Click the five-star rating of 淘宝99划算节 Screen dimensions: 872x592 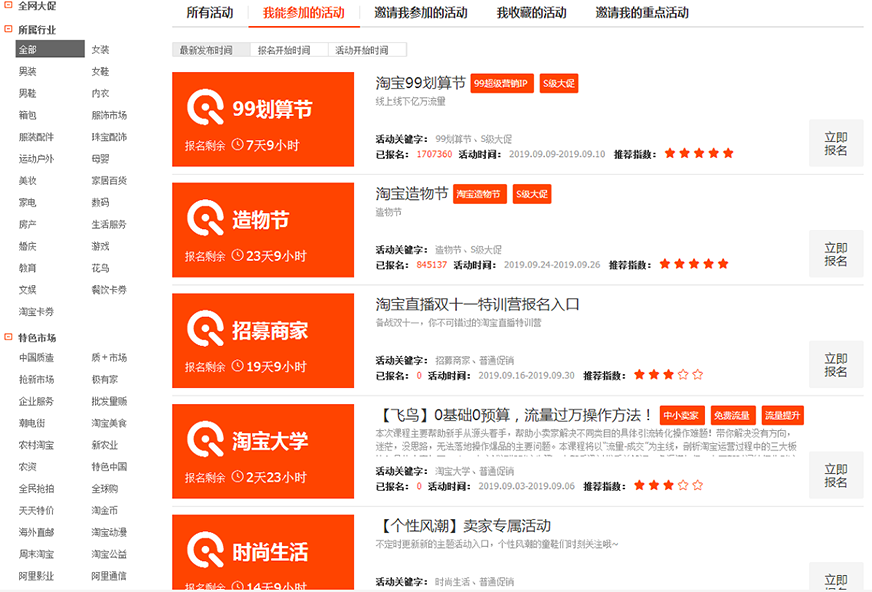(699, 153)
